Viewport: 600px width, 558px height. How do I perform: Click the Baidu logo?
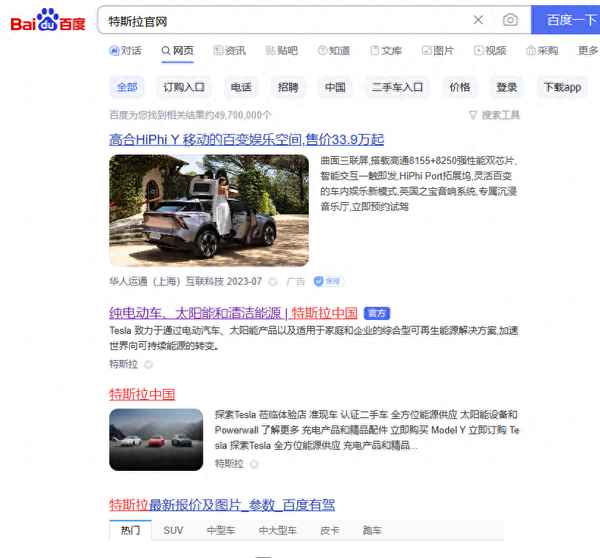[x=48, y=20]
